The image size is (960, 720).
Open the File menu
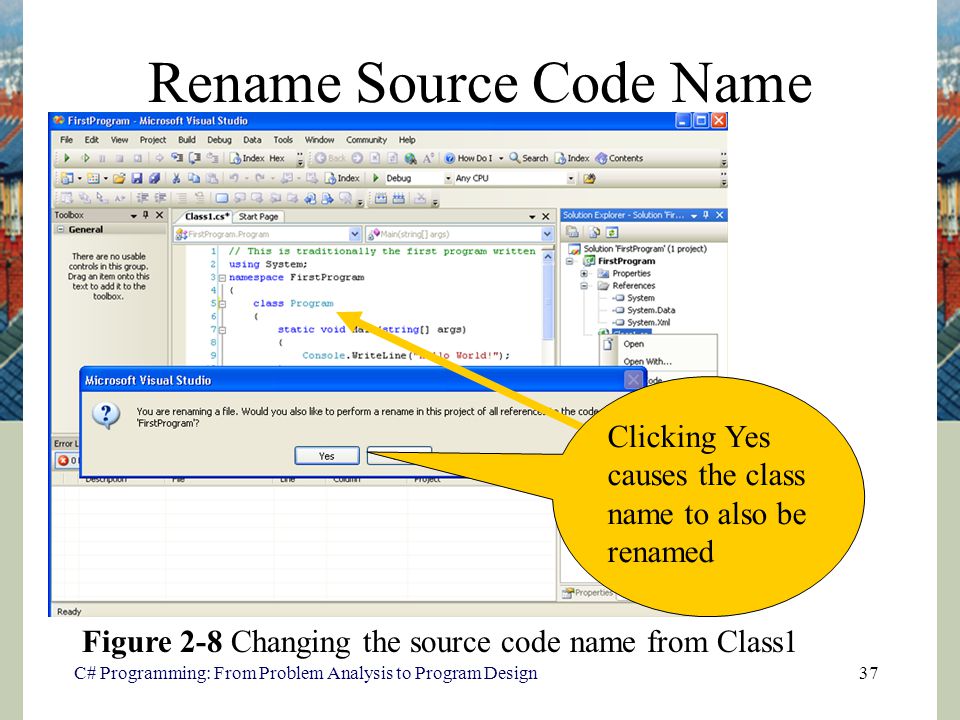click(66, 140)
